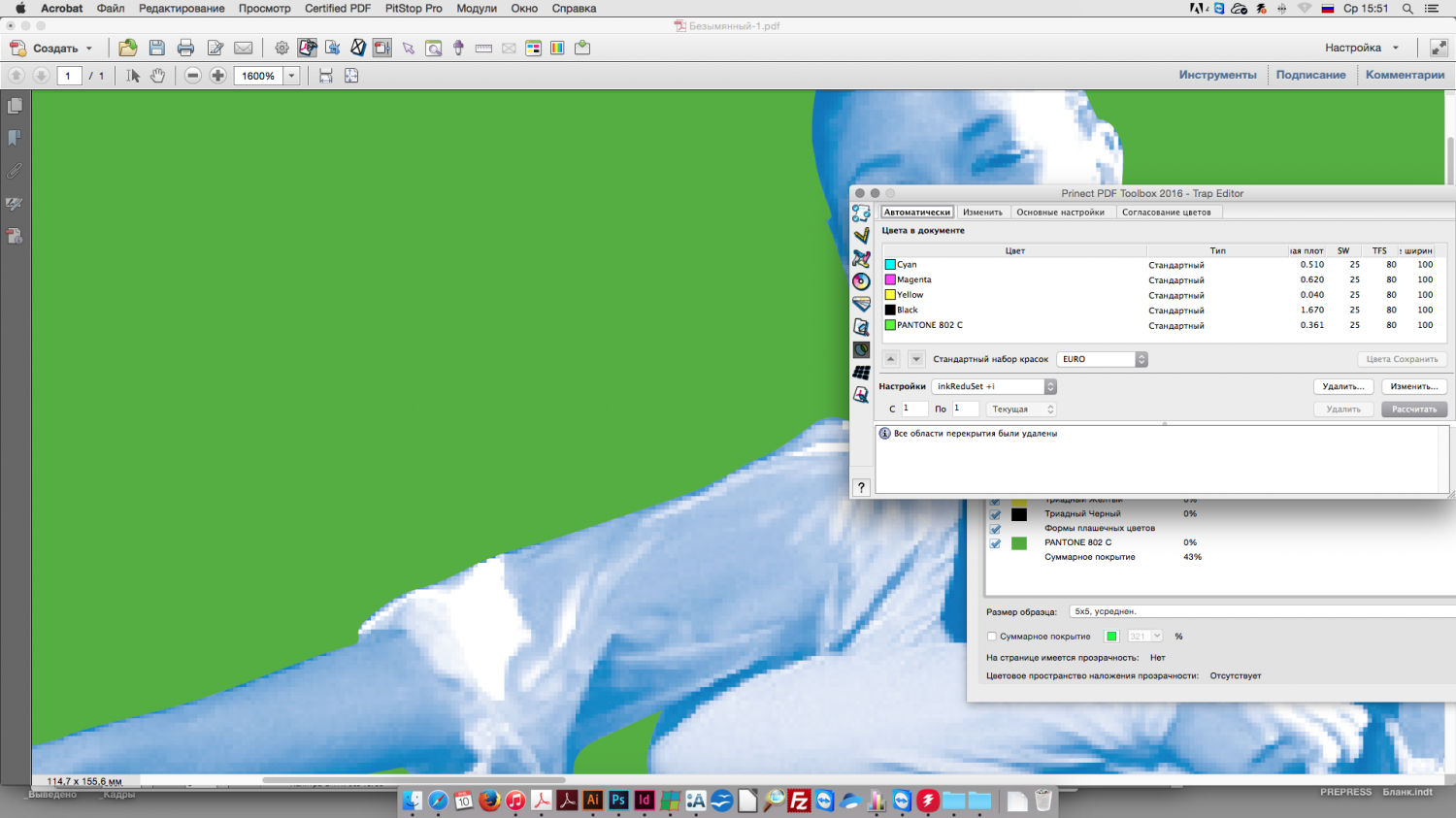
Task: Expand the Customize toolbar dropdown
Action: pos(1396,48)
